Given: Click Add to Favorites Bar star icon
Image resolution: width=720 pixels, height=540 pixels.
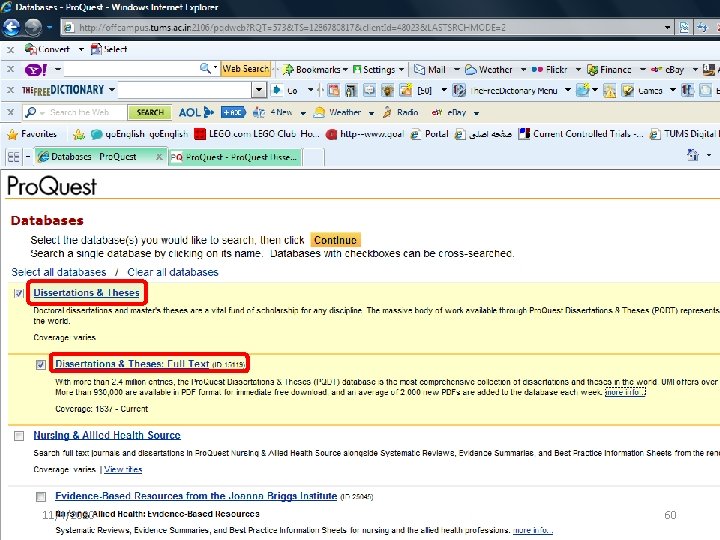Looking at the screenshot, I should click(x=79, y=135).
